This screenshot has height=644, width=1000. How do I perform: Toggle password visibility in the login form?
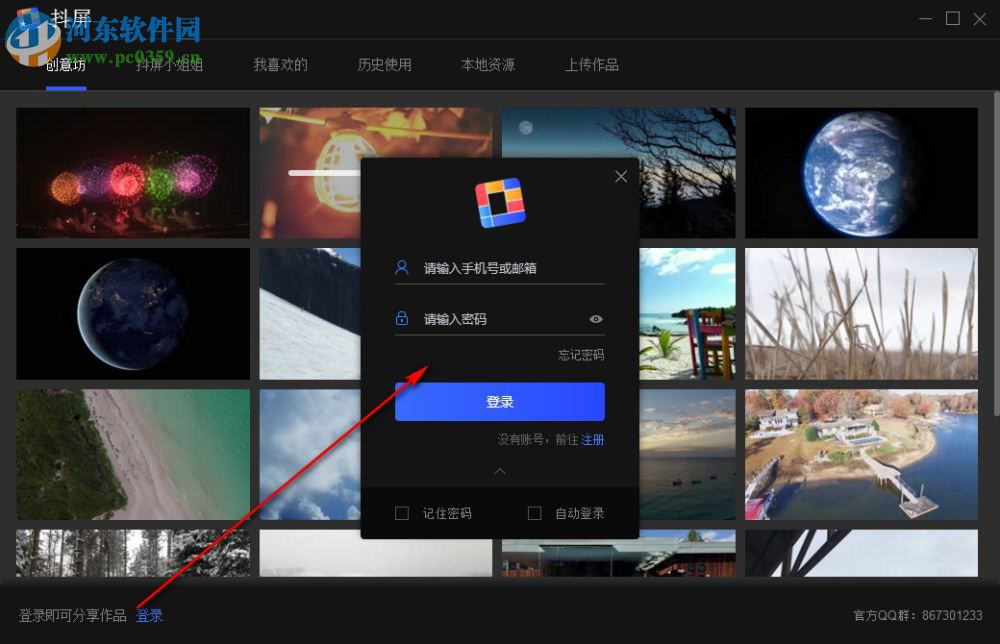coord(596,318)
